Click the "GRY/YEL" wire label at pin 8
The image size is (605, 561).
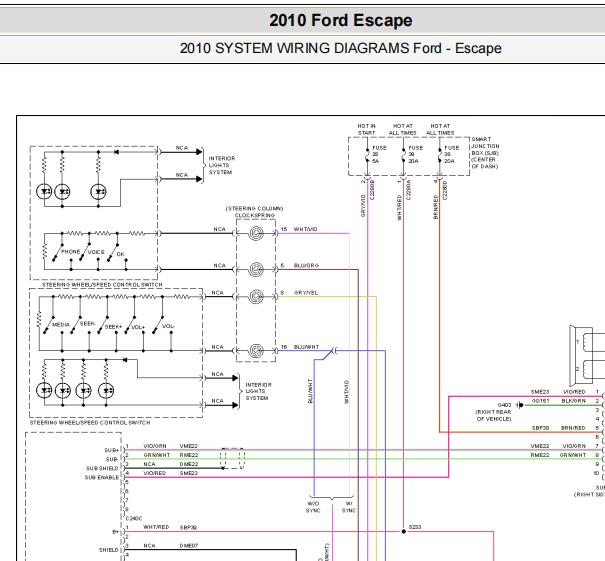306,292
